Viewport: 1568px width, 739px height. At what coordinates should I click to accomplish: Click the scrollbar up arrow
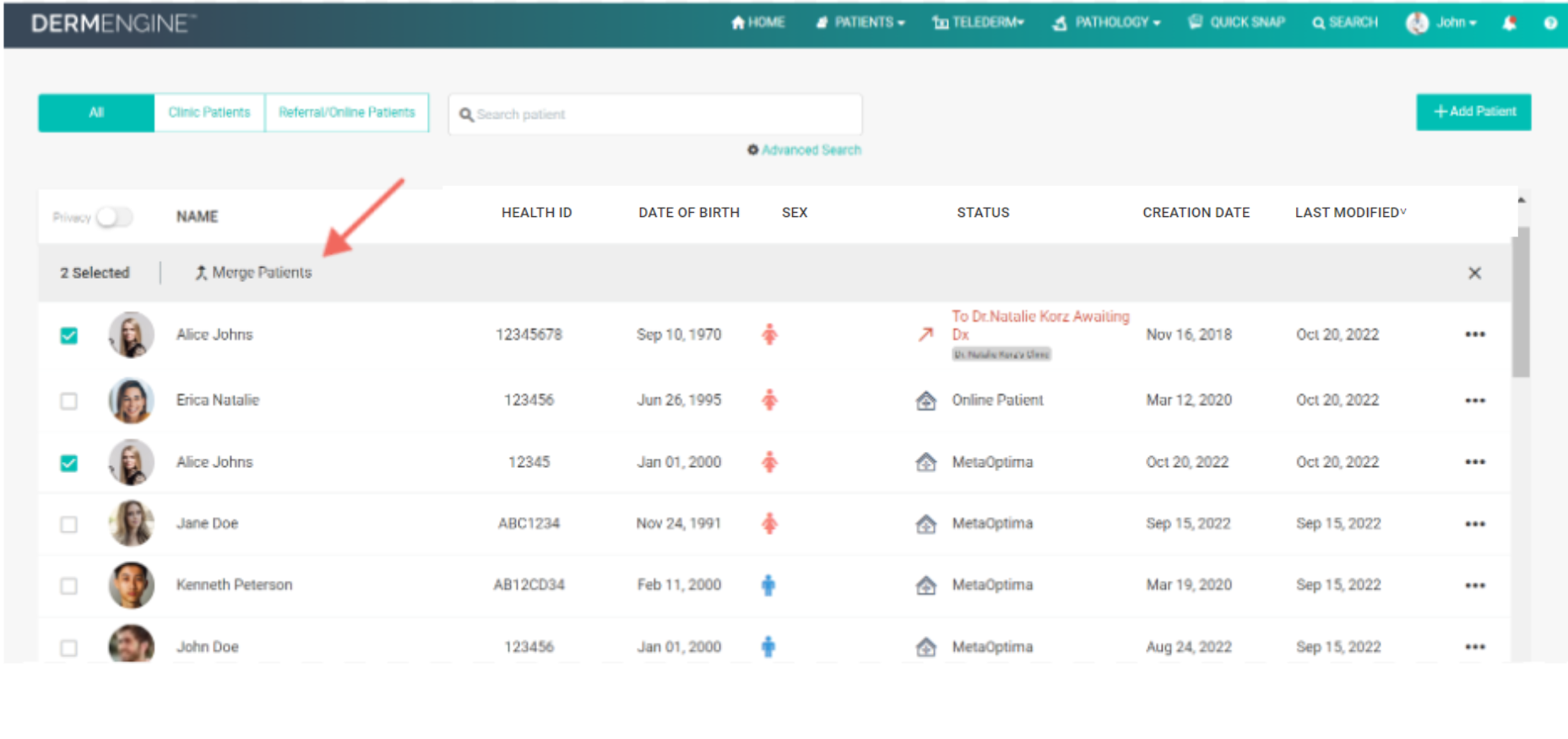click(x=1522, y=201)
